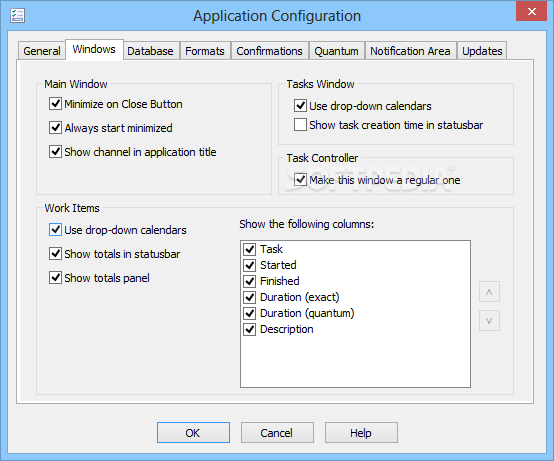Select the Description row text

click(x=287, y=329)
